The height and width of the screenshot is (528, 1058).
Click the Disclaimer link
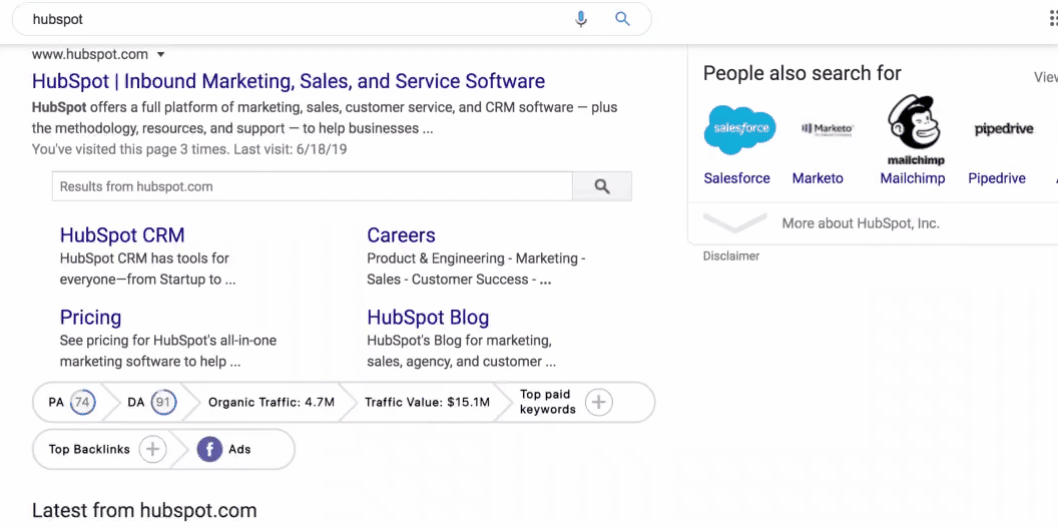731,256
